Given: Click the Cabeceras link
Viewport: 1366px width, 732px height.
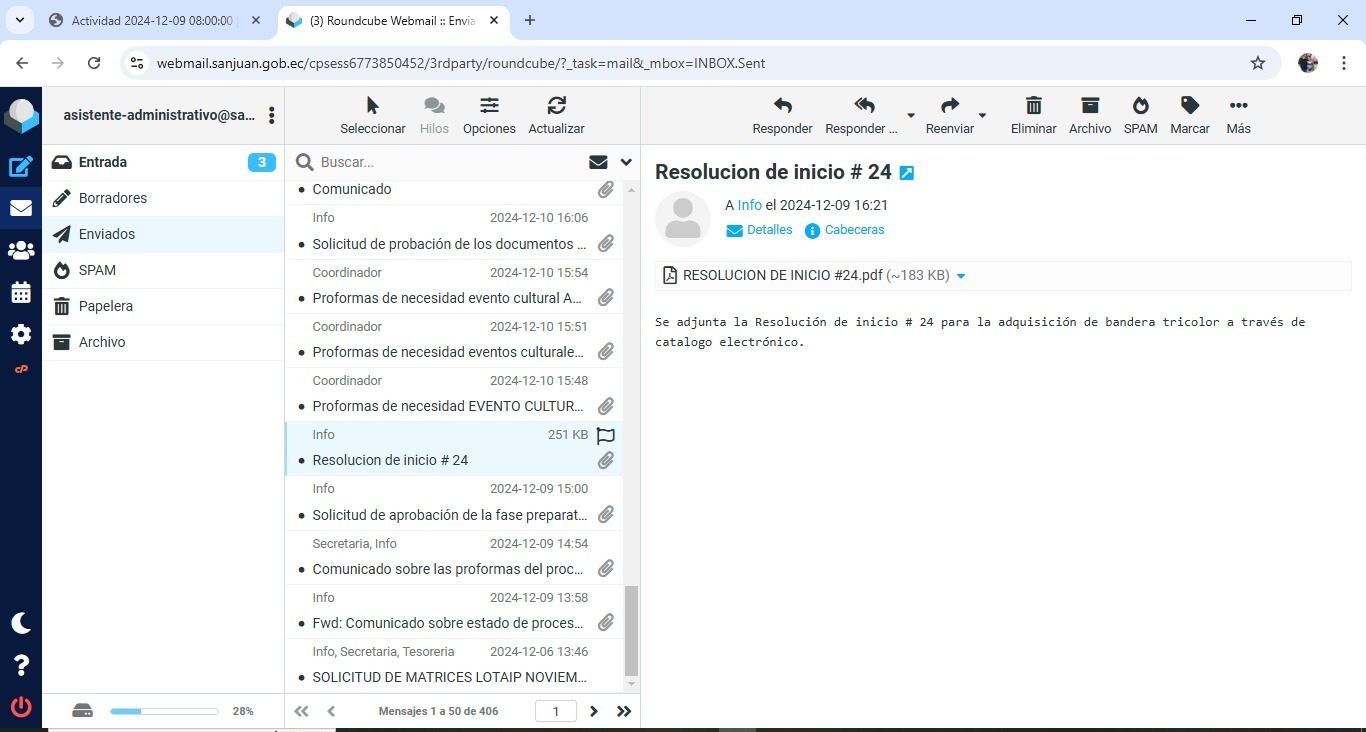Looking at the screenshot, I should [x=854, y=230].
